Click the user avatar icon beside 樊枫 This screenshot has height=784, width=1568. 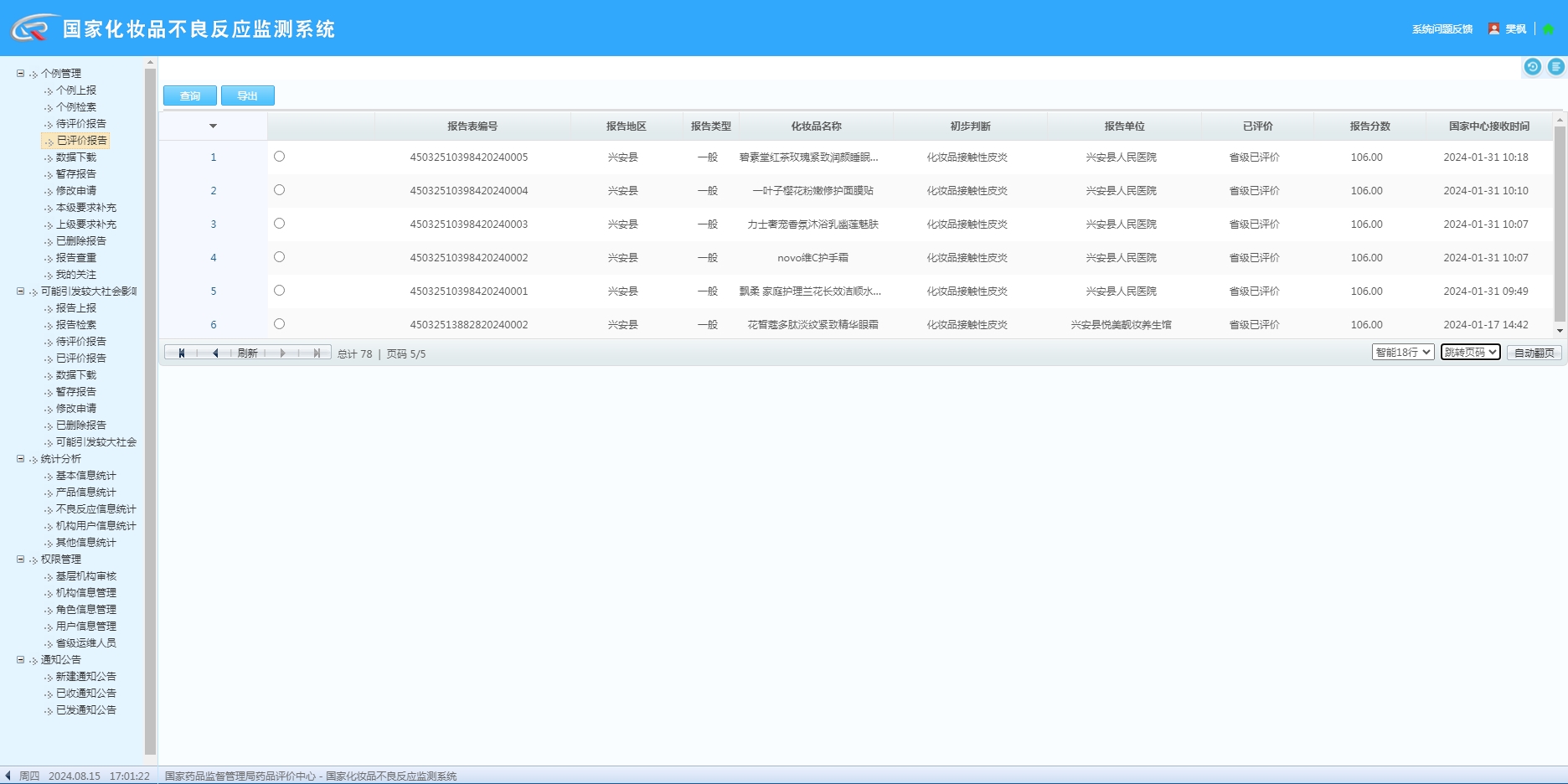click(1493, 28)
